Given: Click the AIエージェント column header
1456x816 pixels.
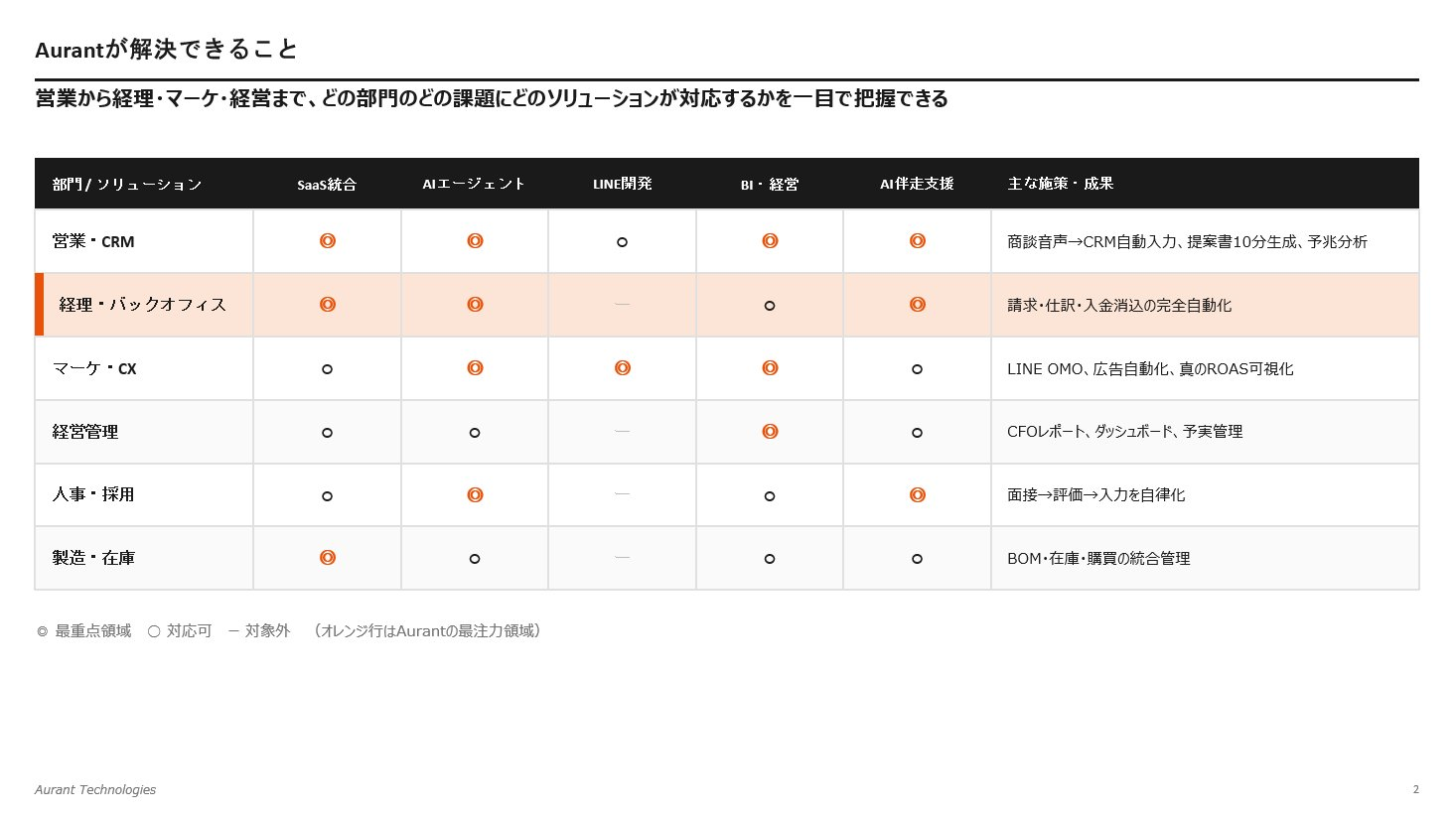Looking at the screenshot, I should (x=474, y=183).
